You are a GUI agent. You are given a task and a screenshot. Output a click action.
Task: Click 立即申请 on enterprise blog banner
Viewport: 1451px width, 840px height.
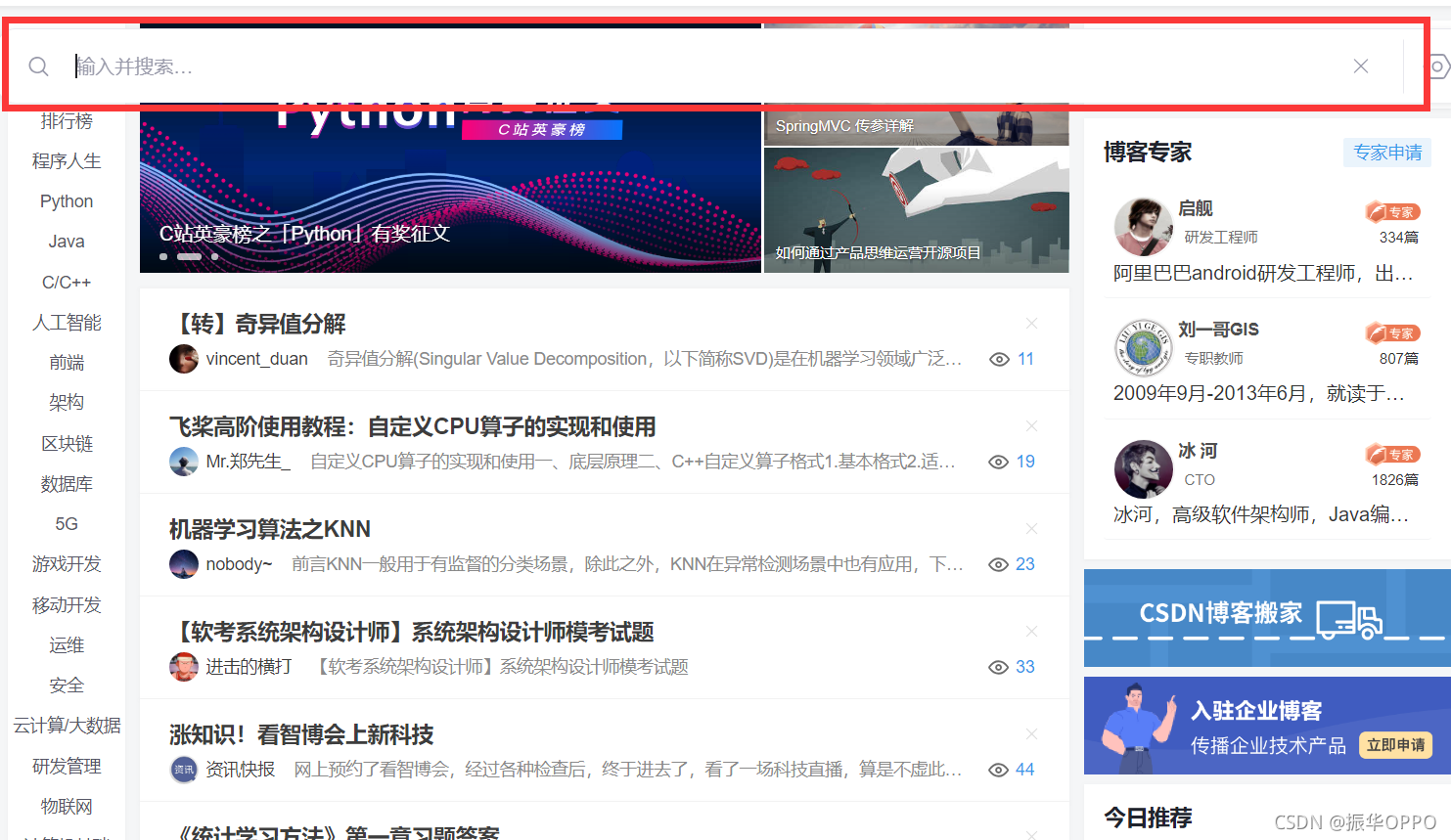point(1396,745)
